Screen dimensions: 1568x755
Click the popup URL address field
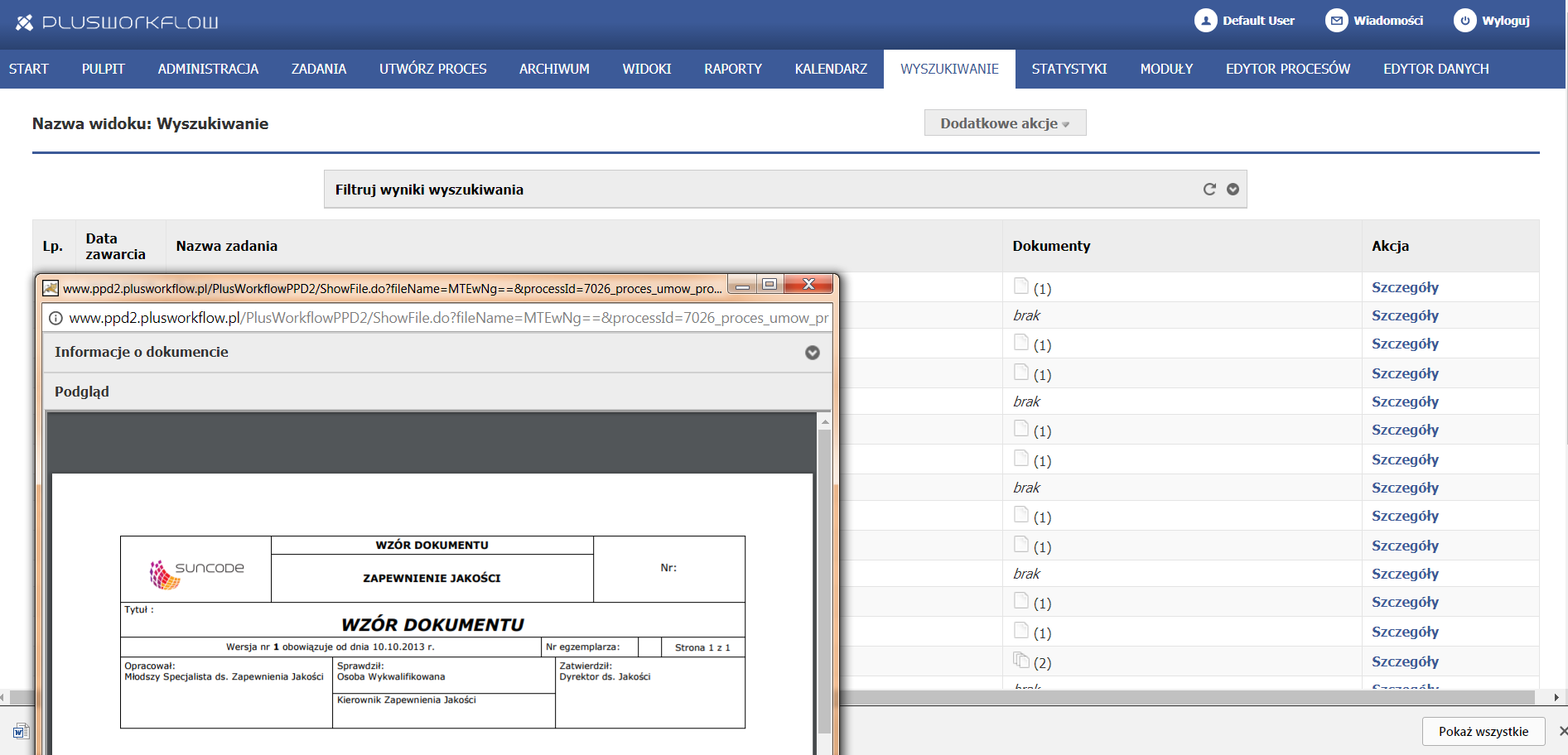pyautogui.click(x=447, y=318)
